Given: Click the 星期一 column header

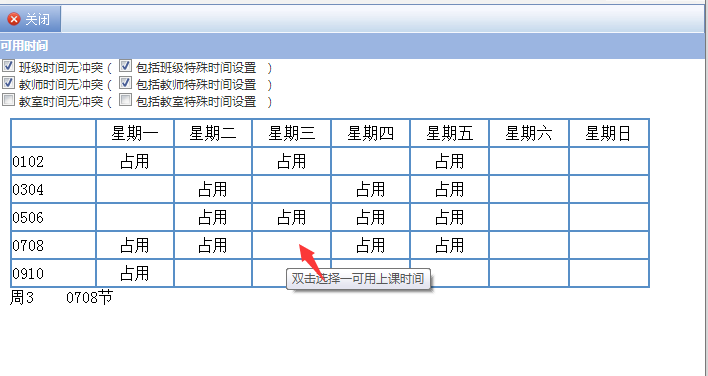Looking at the screenshot, I should (135, 133).
